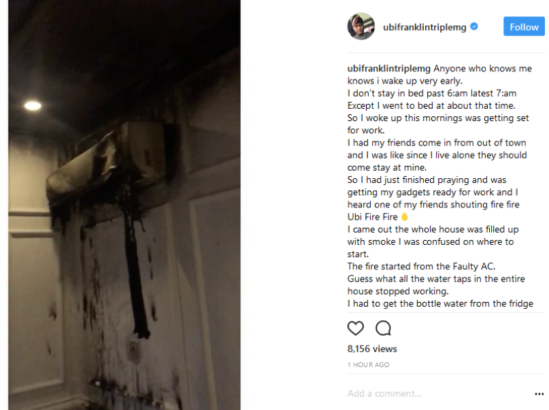Like the post with the heart icon

point(355,328)
